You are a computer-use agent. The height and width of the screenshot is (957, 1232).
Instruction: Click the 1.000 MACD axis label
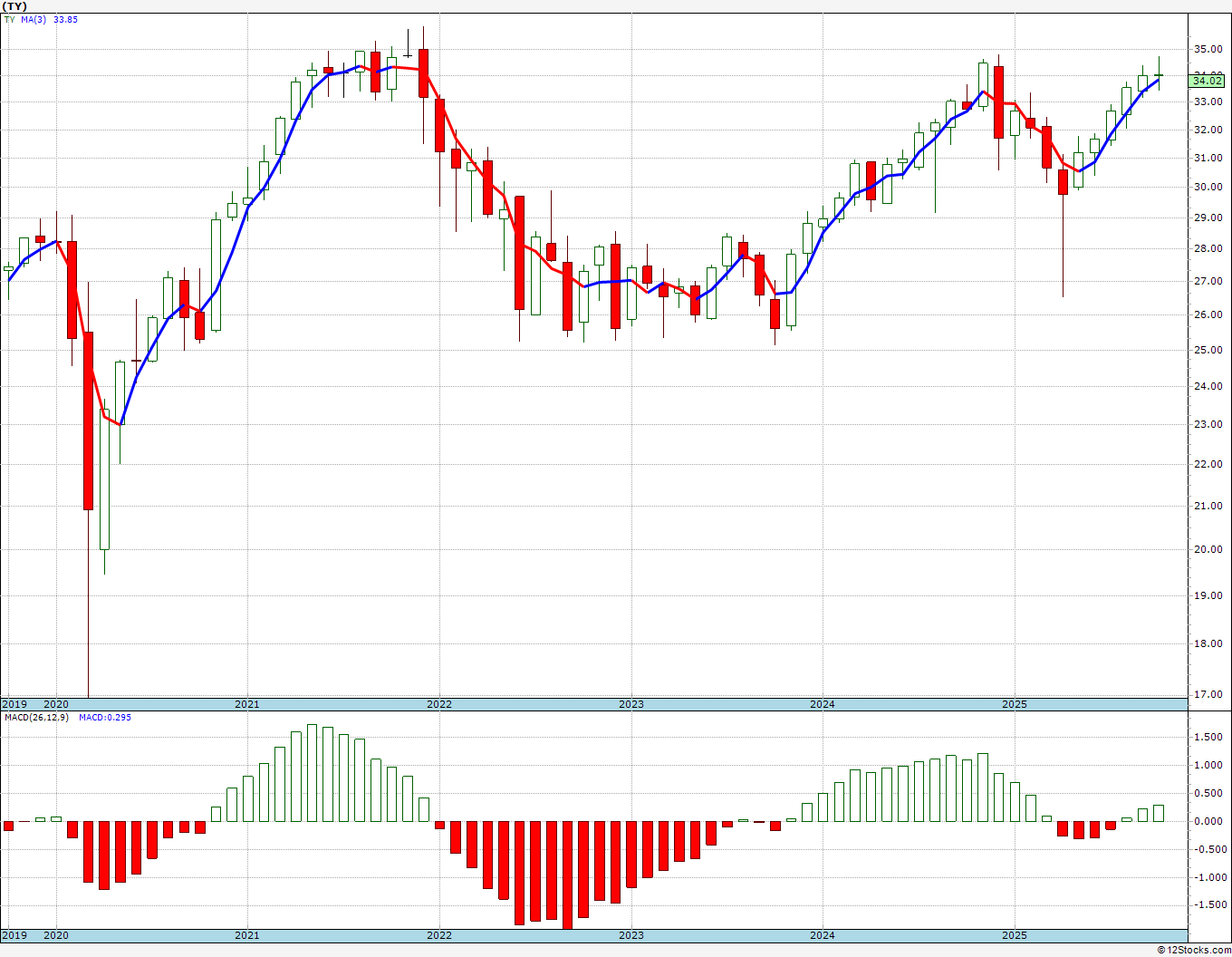1208,766
